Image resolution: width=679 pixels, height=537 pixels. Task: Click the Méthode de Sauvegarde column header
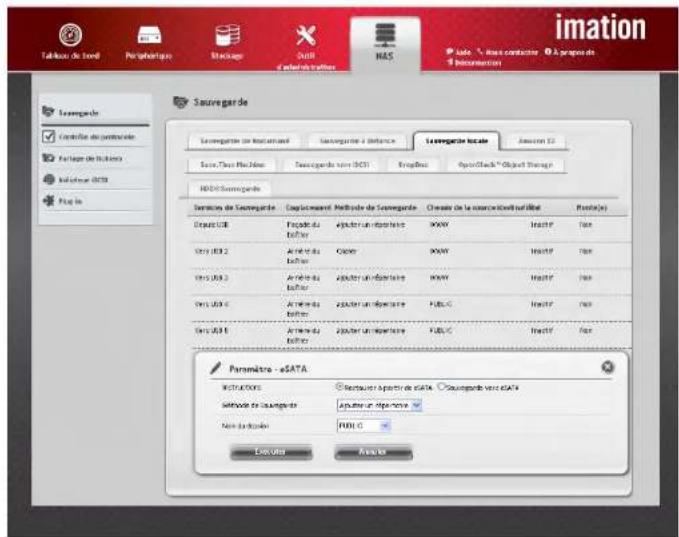pos(375,208)
